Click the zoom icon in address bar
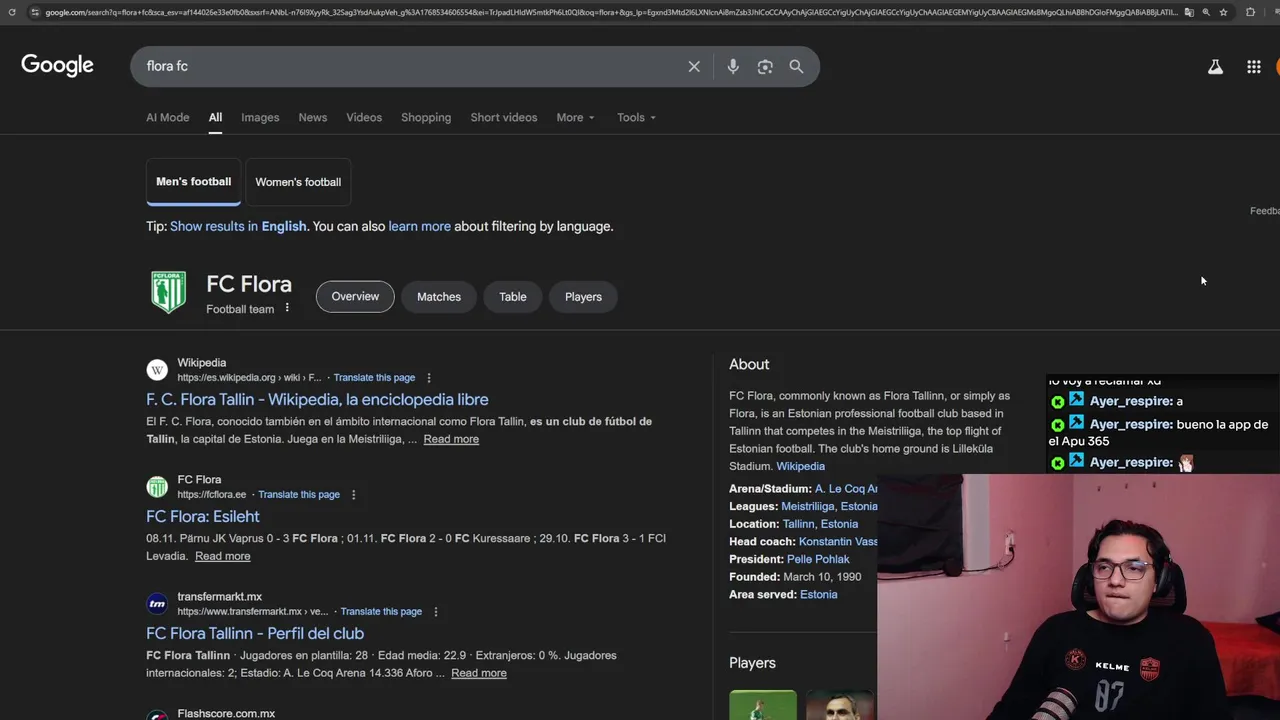Viewport: 1280px width, 720px height. click(1206, 12)
